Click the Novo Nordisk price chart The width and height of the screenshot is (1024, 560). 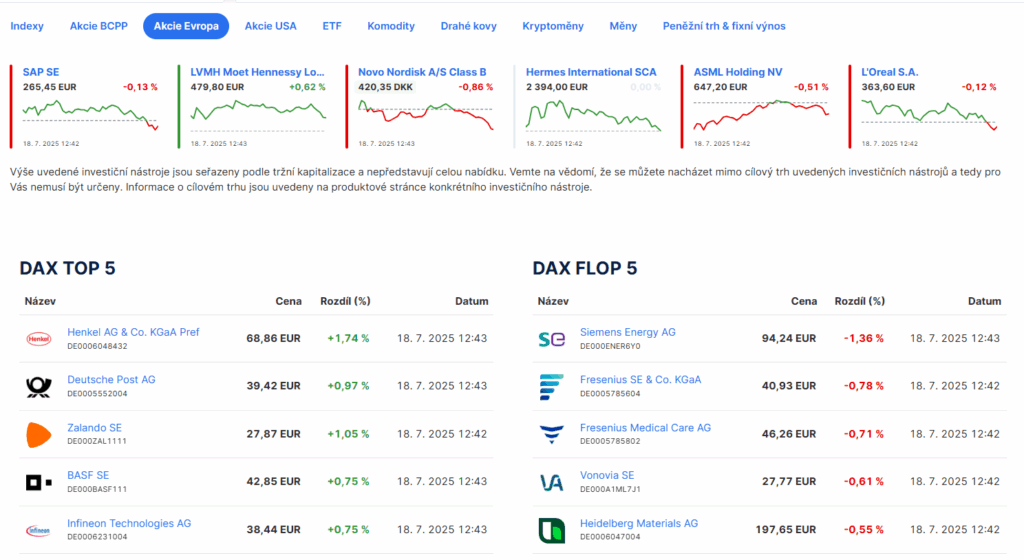[x=426, y=116]
